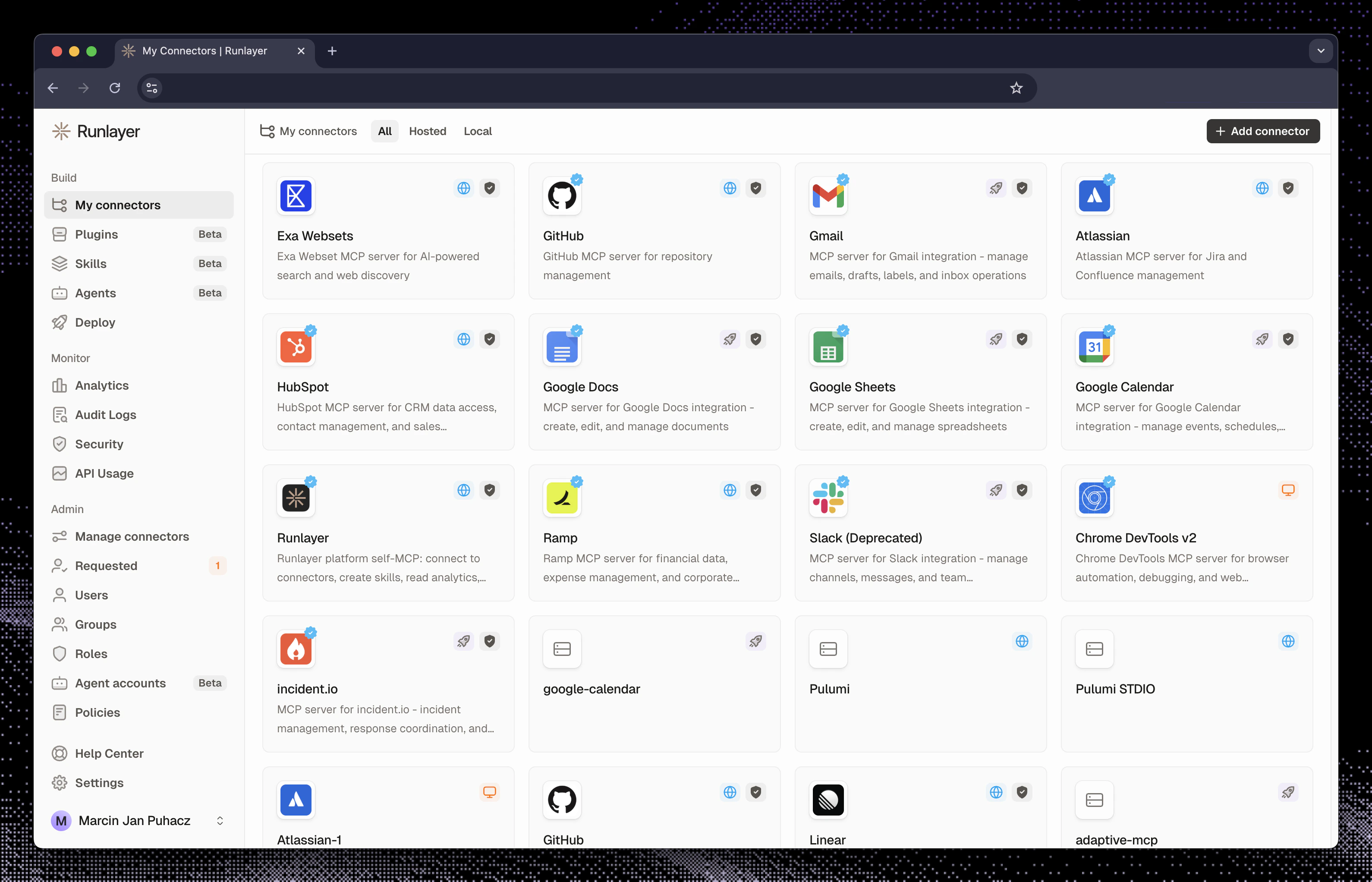Viewport: 1372px width, 882px height.
Task: Click the site settings icon in address bar
Action: (x=152, y=88)
